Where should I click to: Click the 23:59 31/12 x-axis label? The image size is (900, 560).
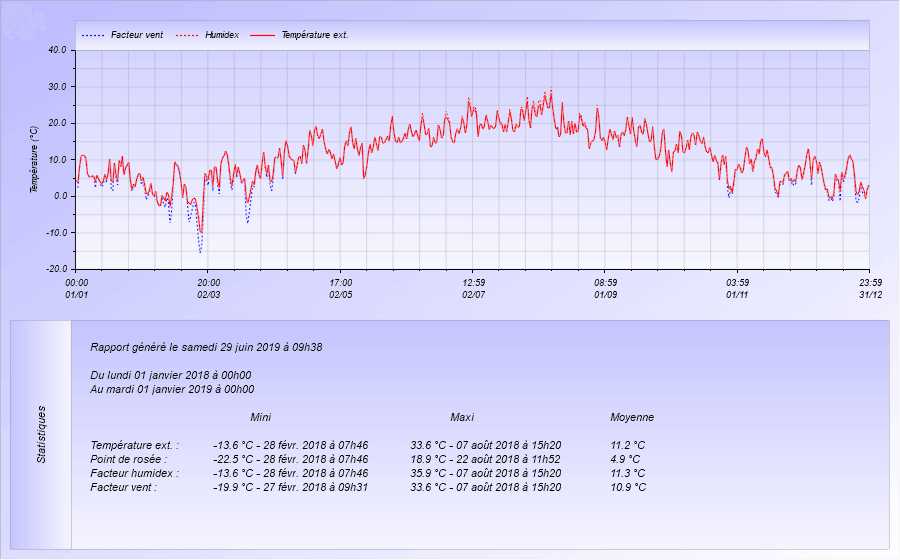(869, 288)
